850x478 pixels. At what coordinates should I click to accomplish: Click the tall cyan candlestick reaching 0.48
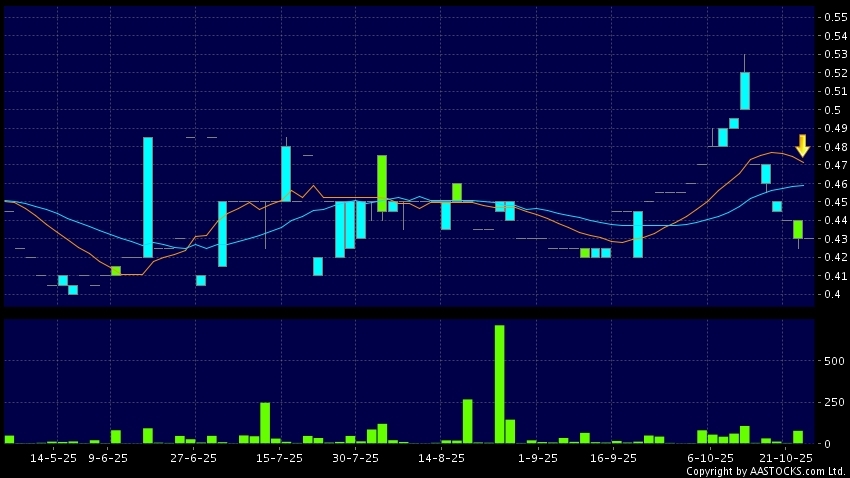pyautogui.click(x=148, y=197)
